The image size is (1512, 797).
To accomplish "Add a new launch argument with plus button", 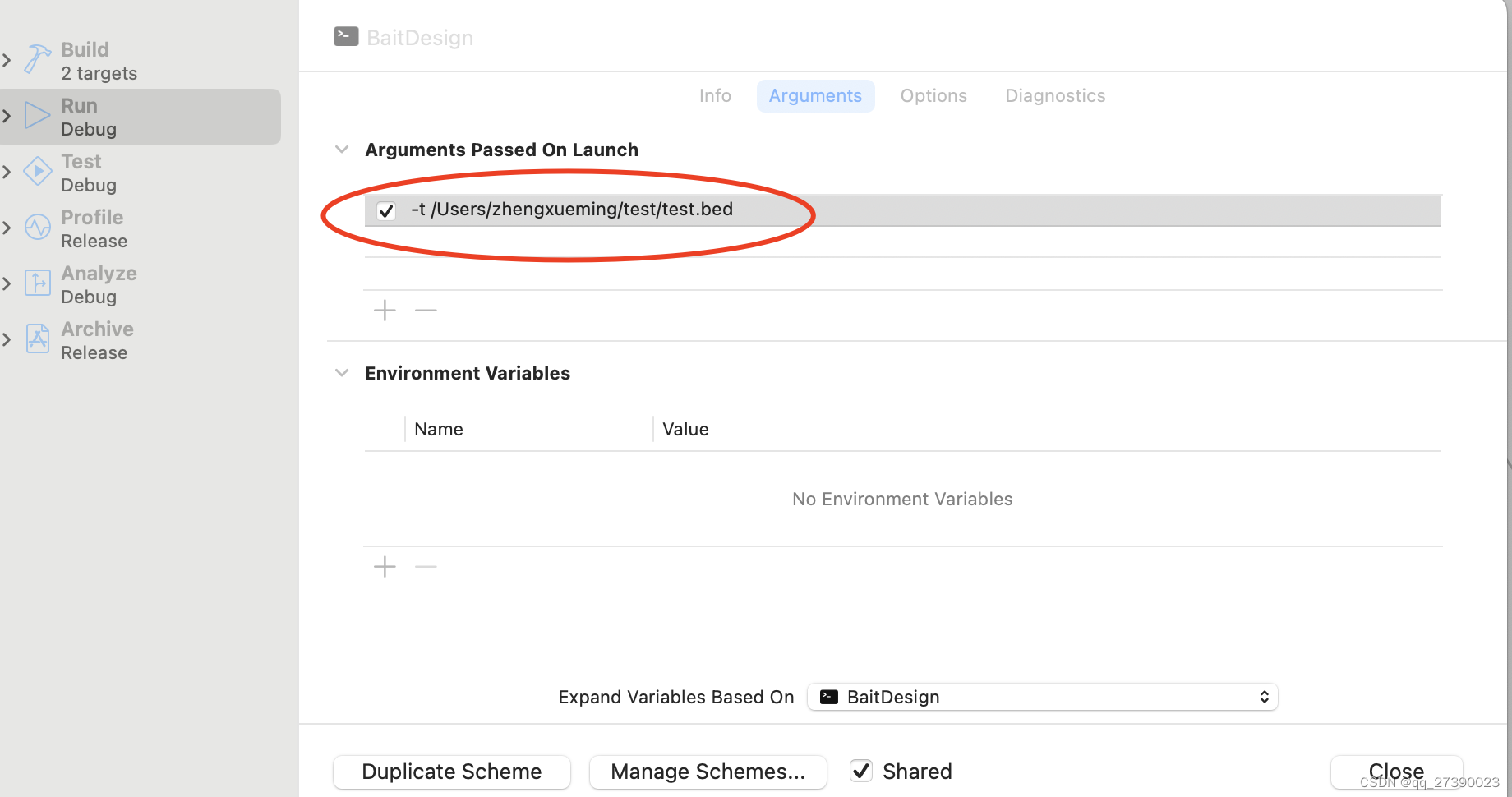I will [x=384, y=310].
